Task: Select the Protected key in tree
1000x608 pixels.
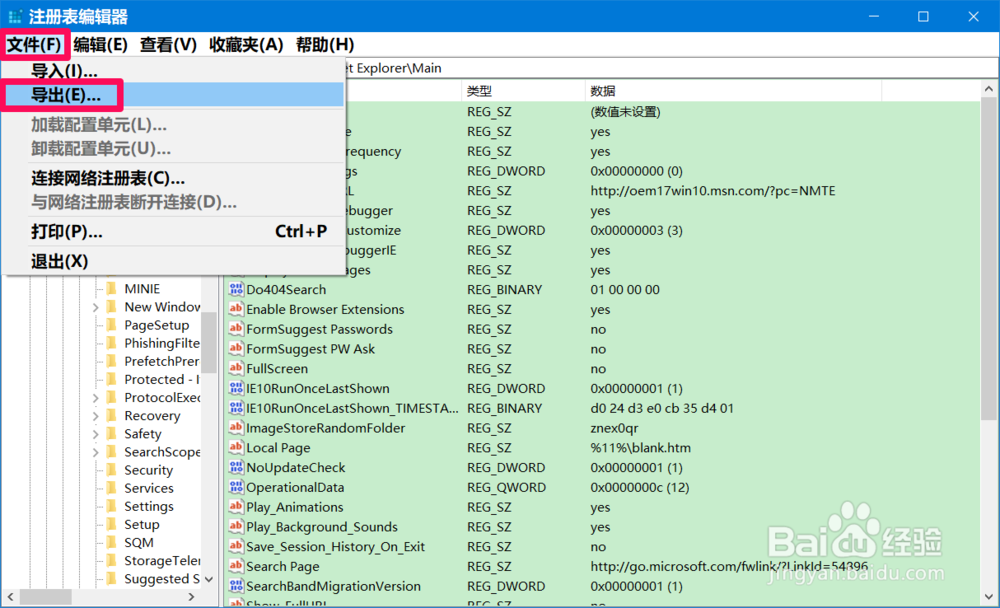Action: click(x=161, y=379)
